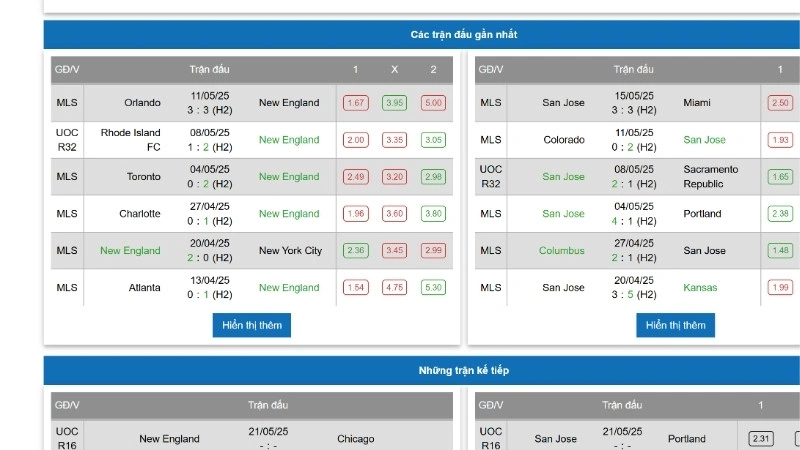
Task: Click odds 3.45 in New York City row
Action: [x=394, y=250]
